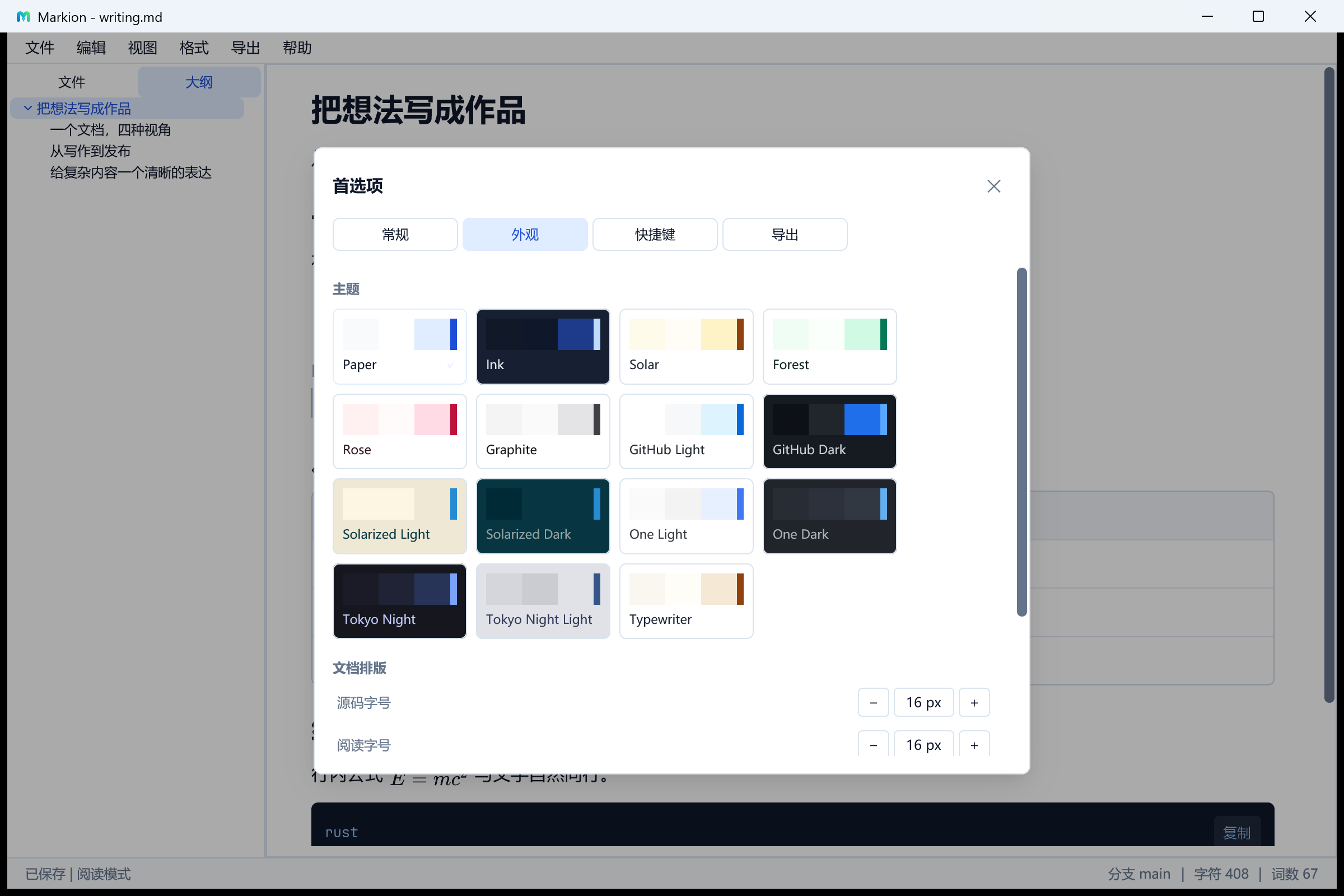Apply the Solarized Dark theme
The image size is (1344, 896).
[543, 516]
